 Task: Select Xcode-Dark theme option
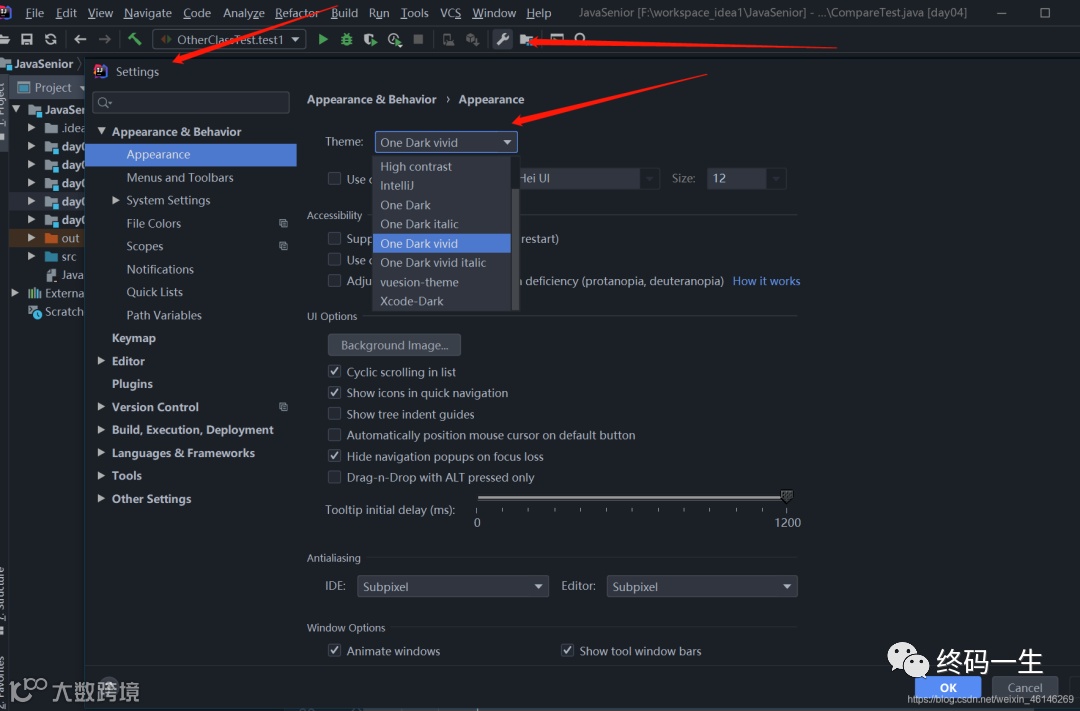pos(442,301)
